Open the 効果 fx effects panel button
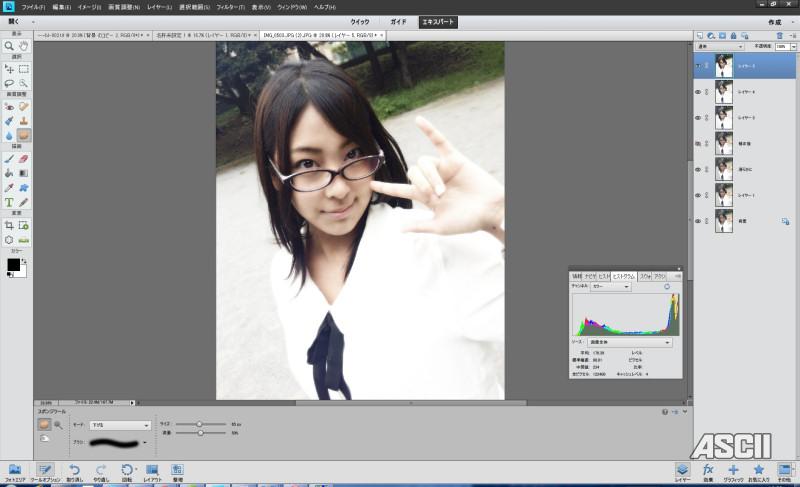 coord(708,473)
